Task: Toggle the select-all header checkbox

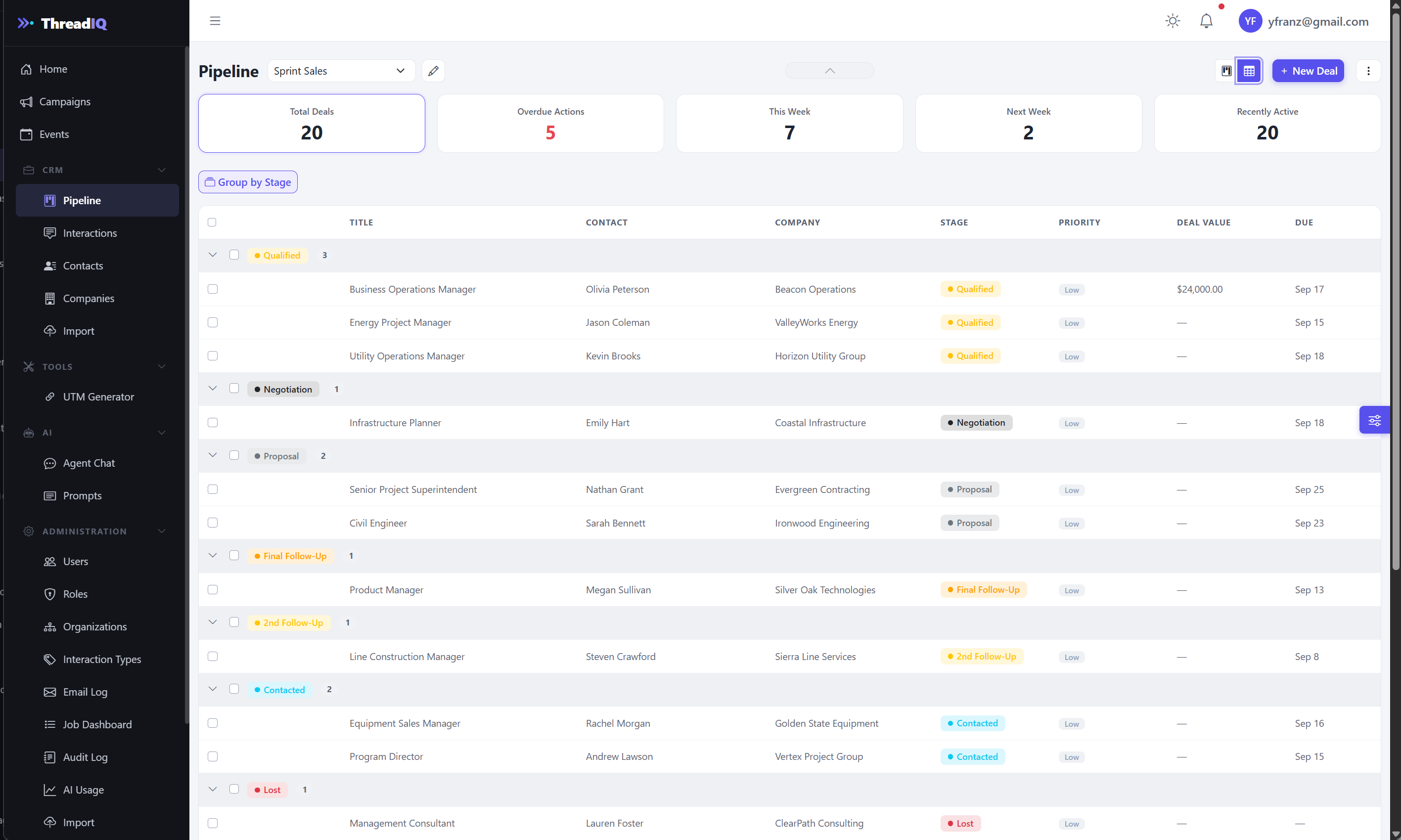Action: coord(212,222)
